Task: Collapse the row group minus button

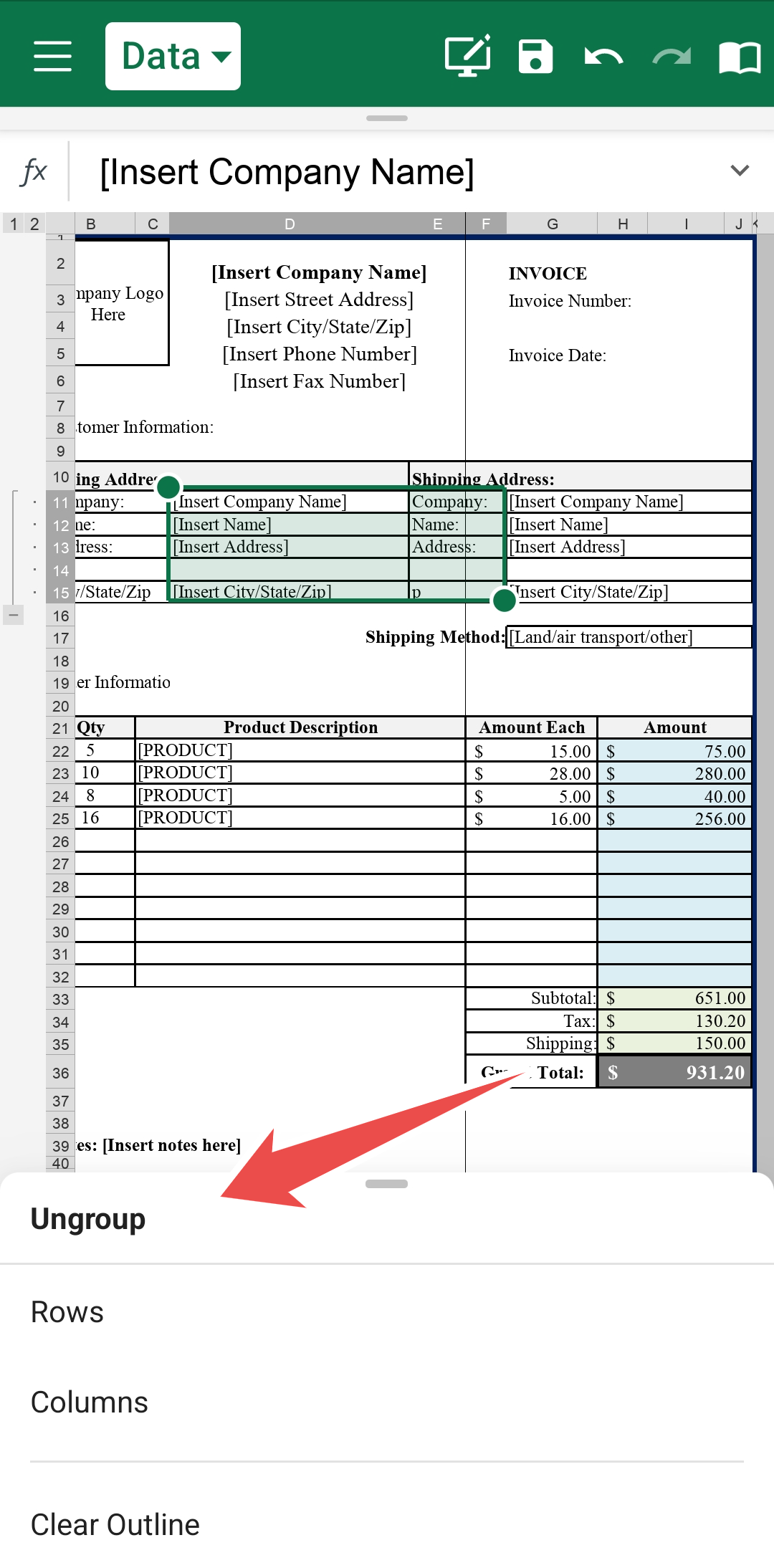Action: coord(13,615)
